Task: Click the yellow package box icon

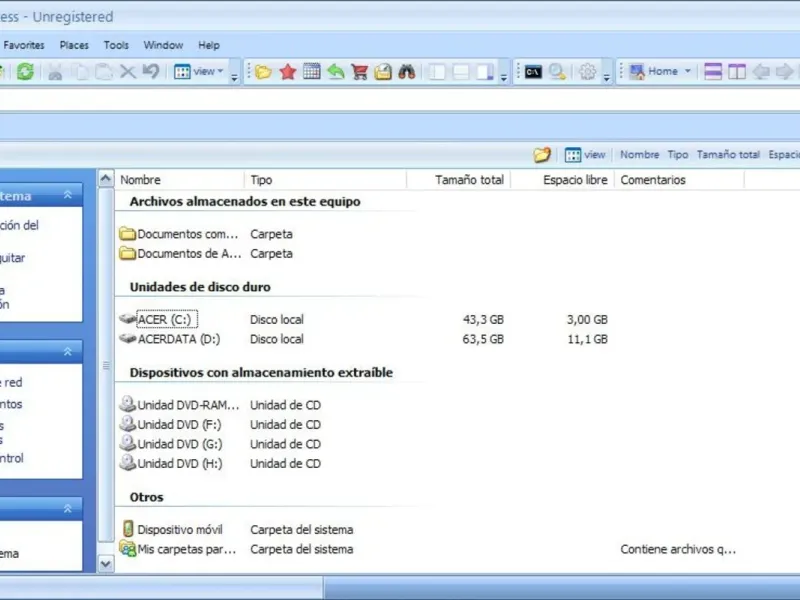Action: coord(383,72)
